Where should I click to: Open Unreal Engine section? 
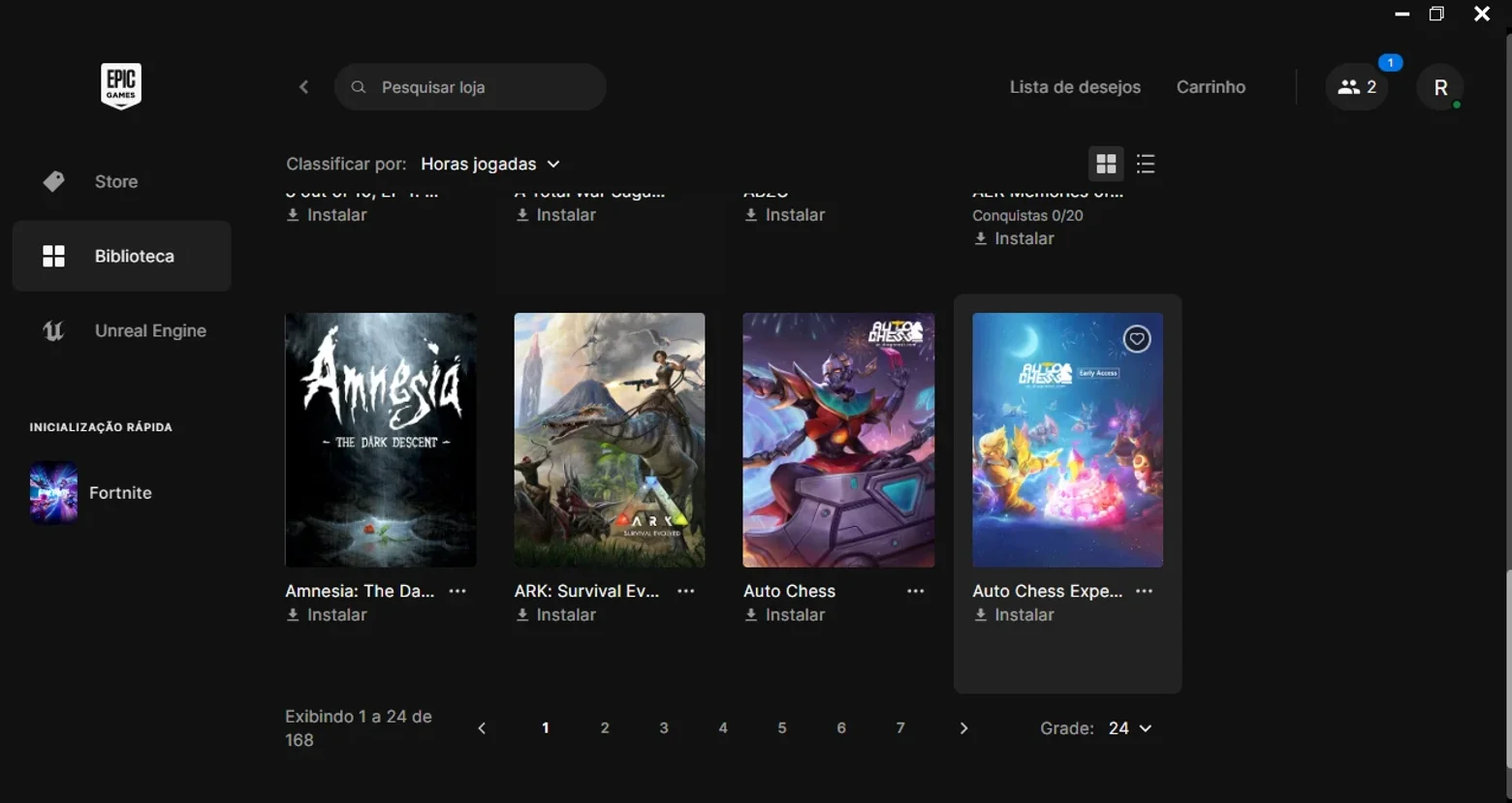pyautogui.click(x=122, y=330)
